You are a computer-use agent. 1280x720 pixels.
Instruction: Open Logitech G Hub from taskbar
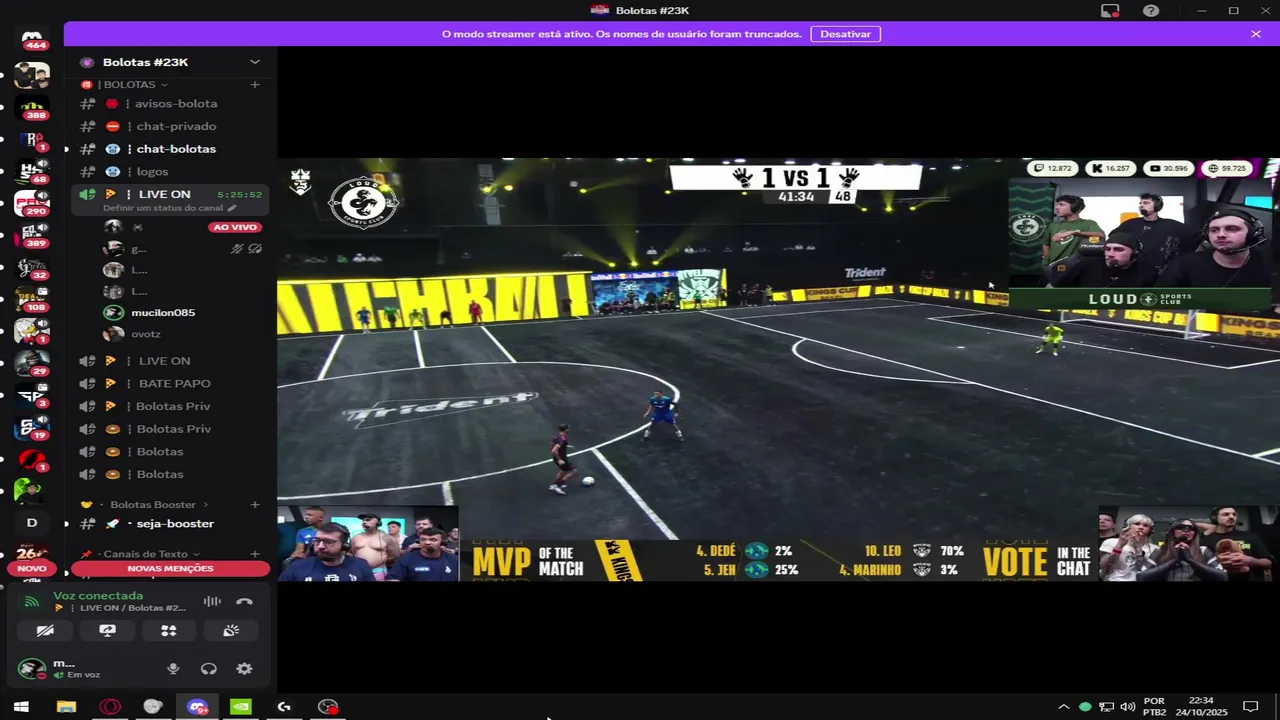click(x=284, y=707)
